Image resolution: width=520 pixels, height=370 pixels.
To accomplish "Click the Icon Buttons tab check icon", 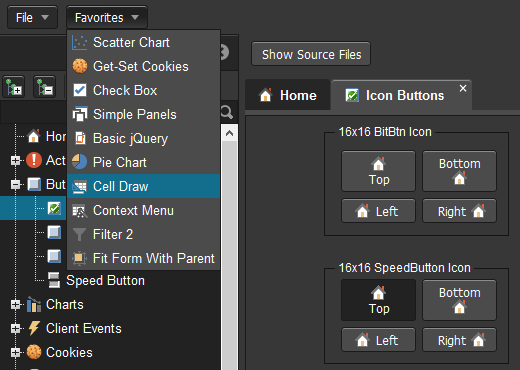I will pos(352,96).
